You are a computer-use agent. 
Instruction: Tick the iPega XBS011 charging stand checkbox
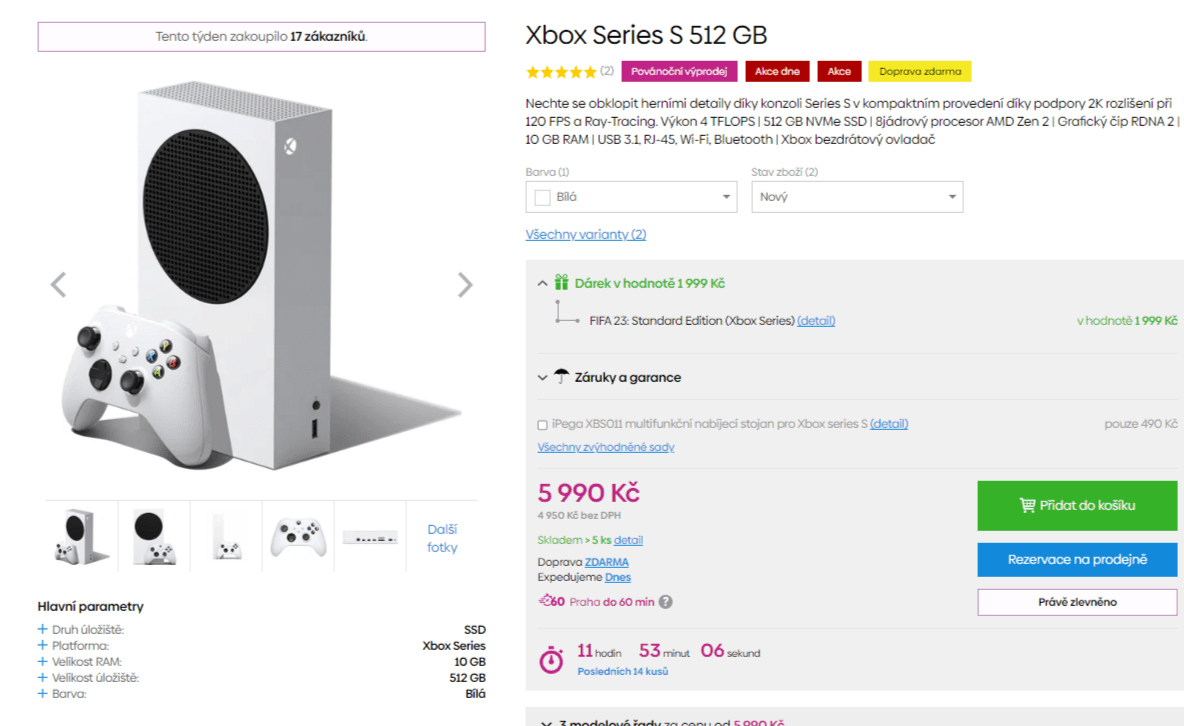pos(542,425)
